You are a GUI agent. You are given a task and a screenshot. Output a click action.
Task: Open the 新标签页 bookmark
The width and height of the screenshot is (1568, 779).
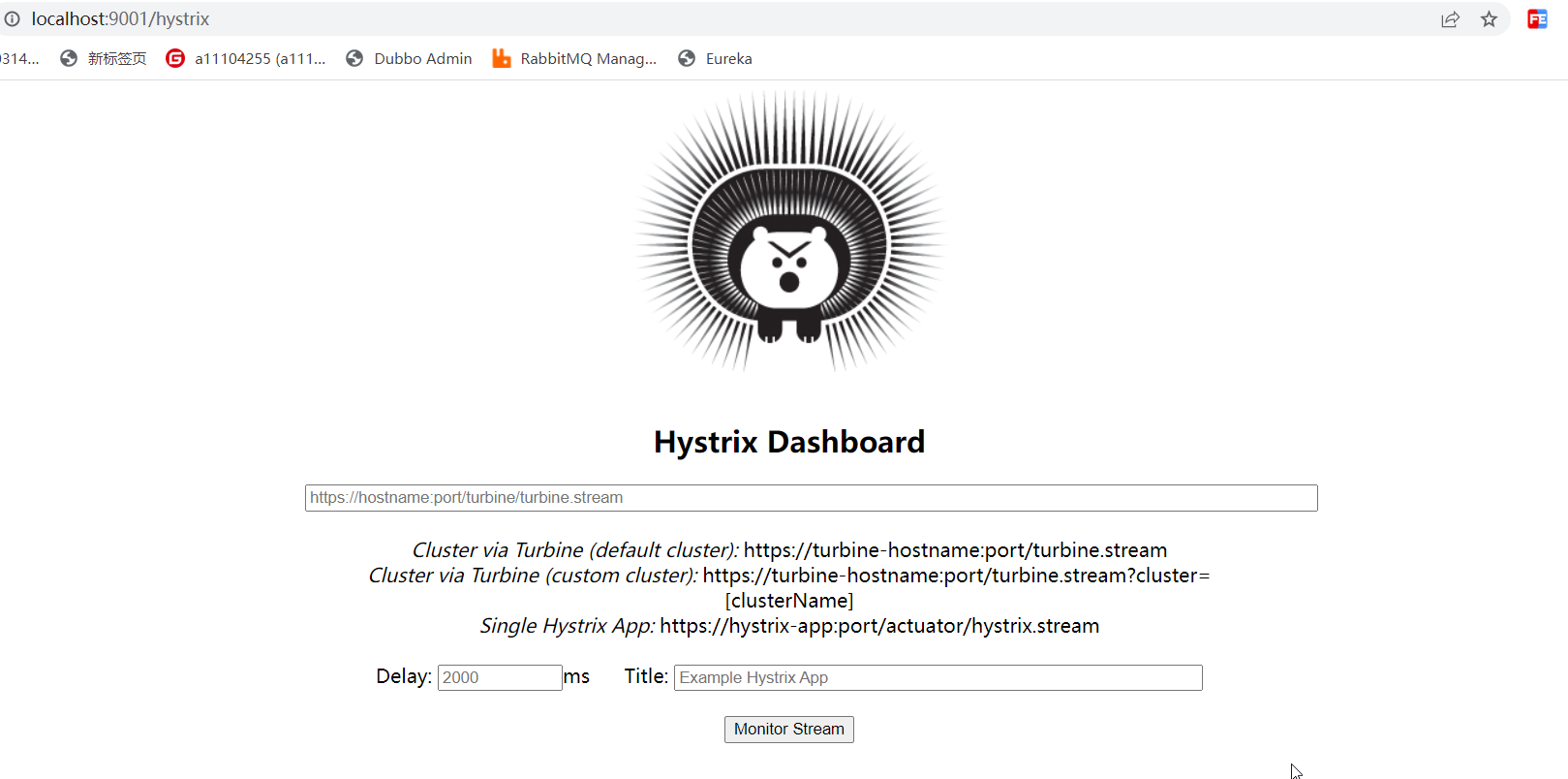coord(103,58)
